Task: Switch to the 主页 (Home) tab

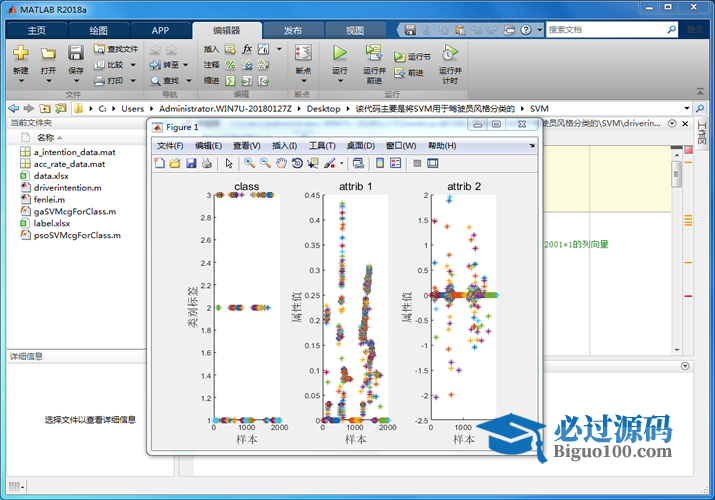Action: [36, 31]
